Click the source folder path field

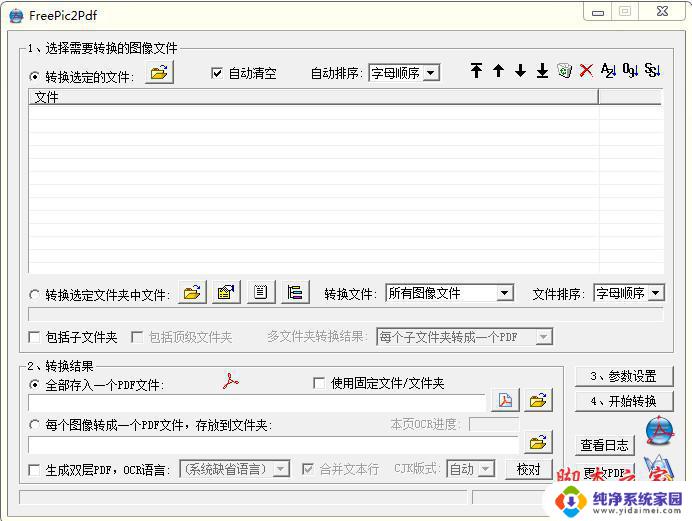346,314
